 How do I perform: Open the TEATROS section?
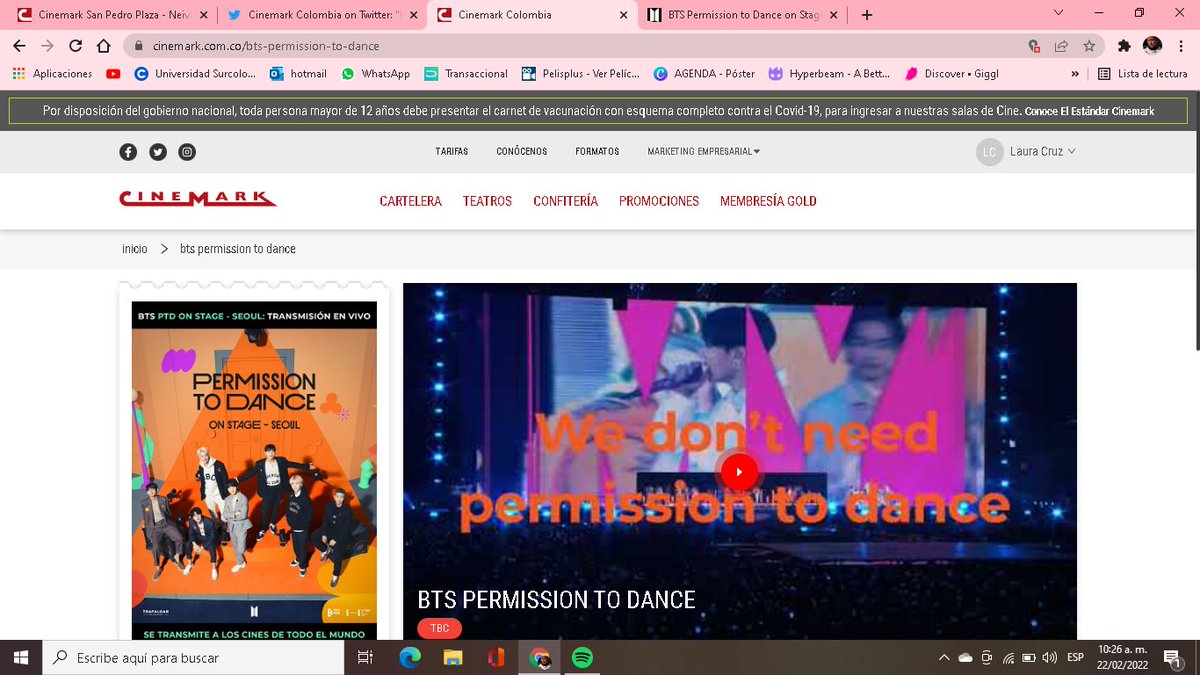[x=487, y=201]
